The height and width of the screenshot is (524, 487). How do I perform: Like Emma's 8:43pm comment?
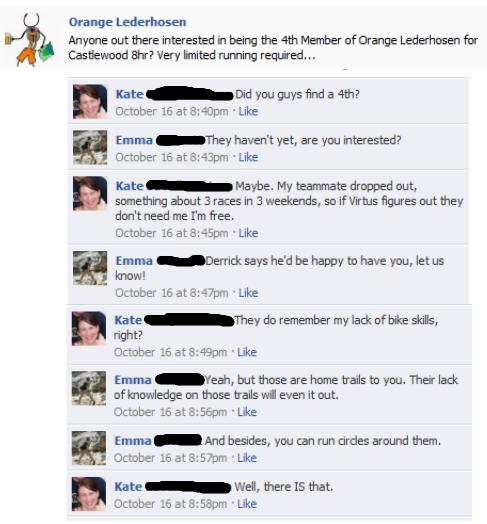(x=248, y=157)
